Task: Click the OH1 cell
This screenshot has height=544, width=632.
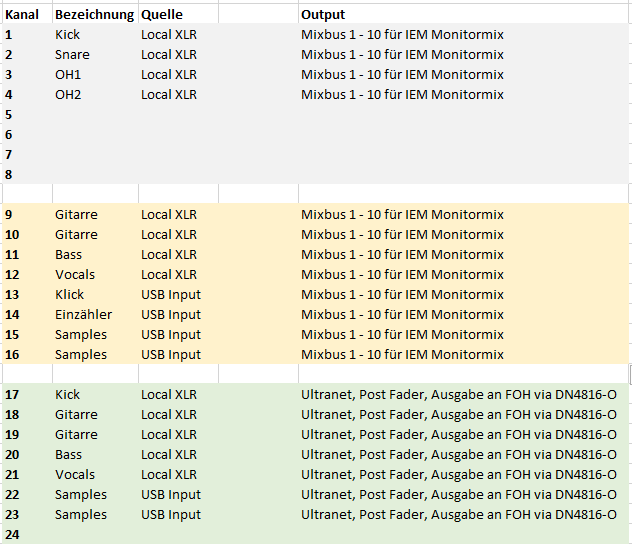Action: 69,75
